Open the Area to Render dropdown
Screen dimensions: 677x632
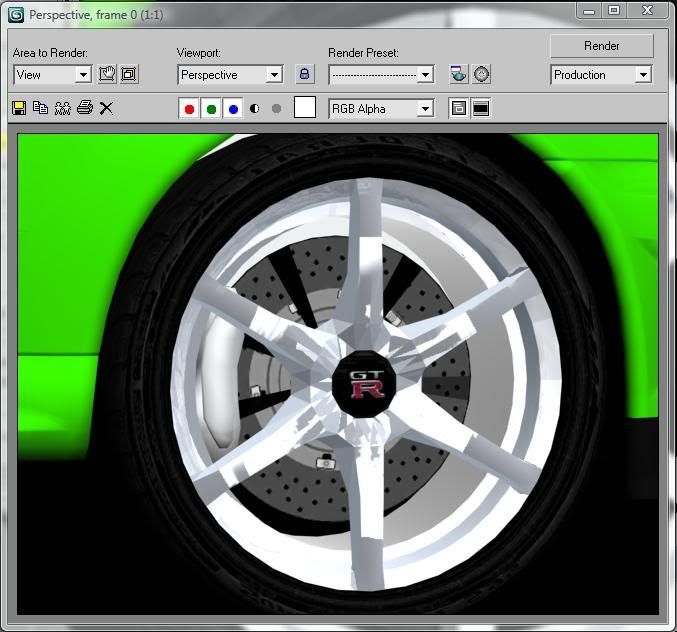52,75
